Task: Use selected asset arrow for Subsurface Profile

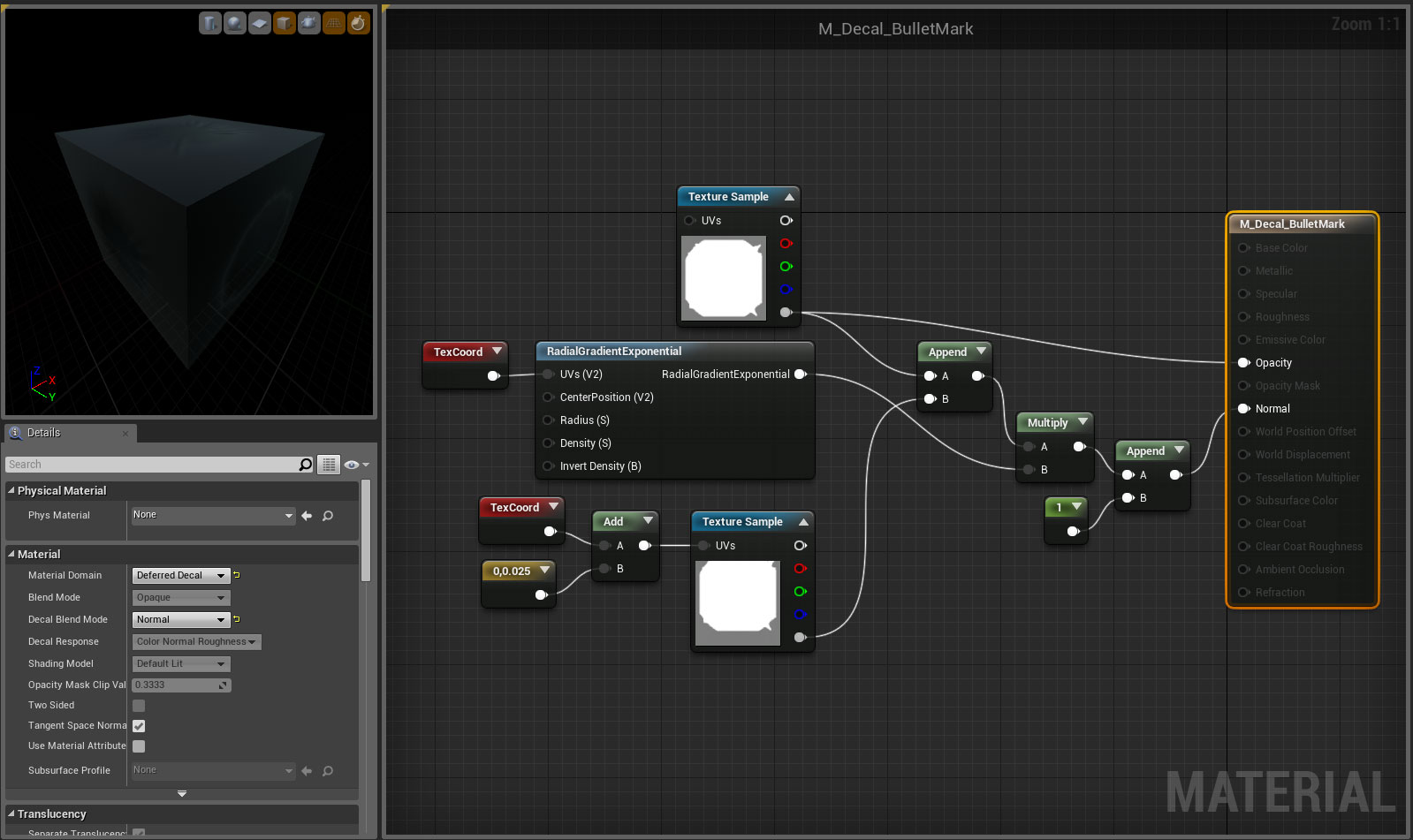Action: tap(307, 771)
